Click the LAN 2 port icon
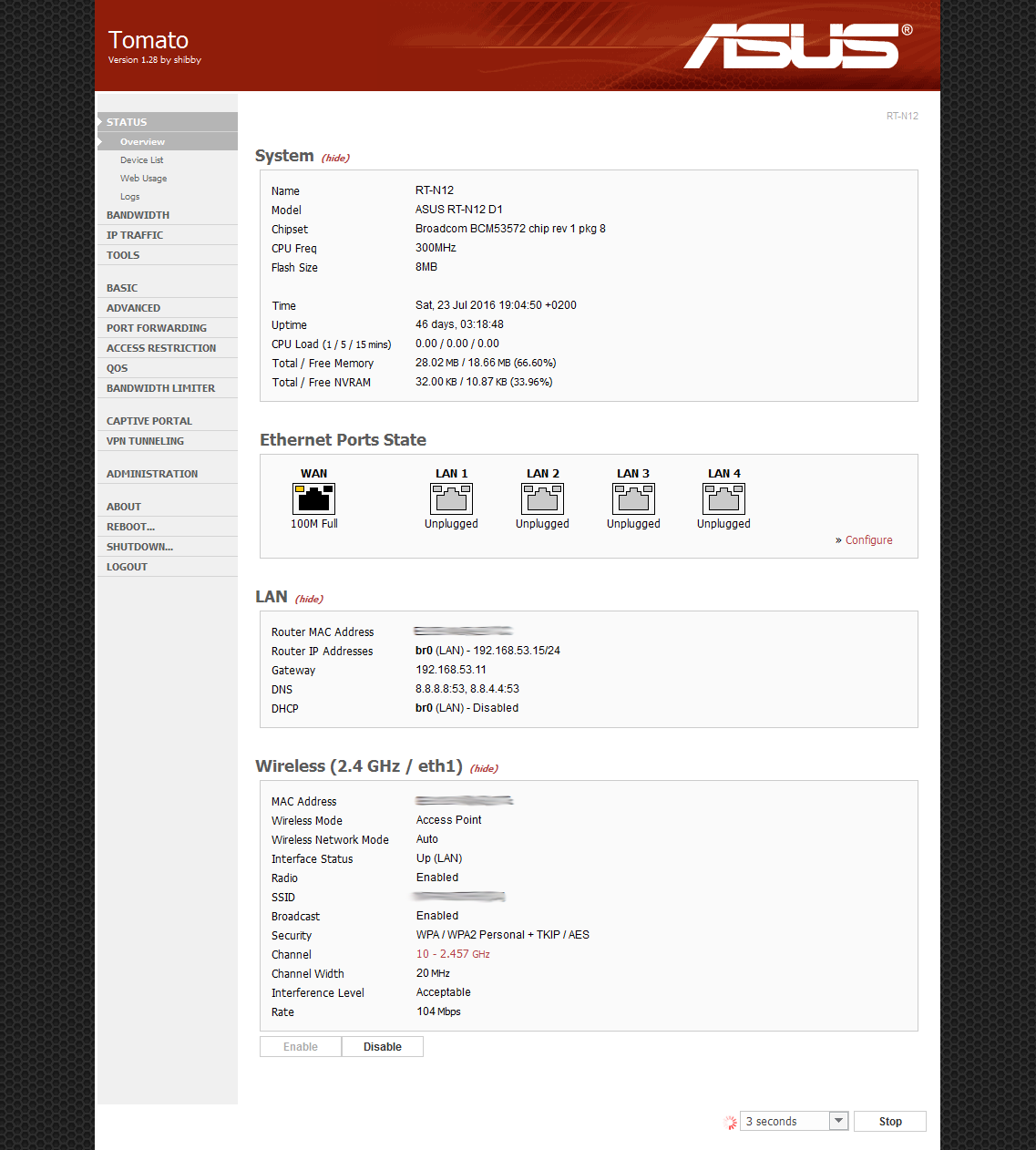This screenshot has height=1150, width=1036. pos(542,498)
